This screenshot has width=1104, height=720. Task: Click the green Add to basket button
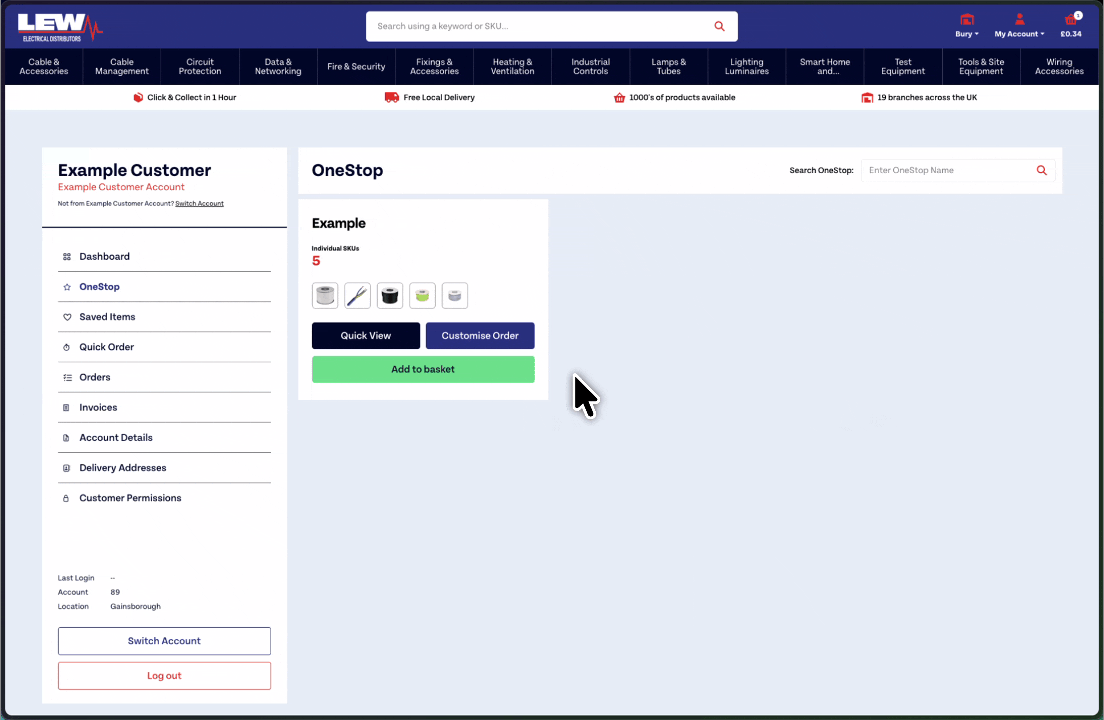click(x=423, y=370)
